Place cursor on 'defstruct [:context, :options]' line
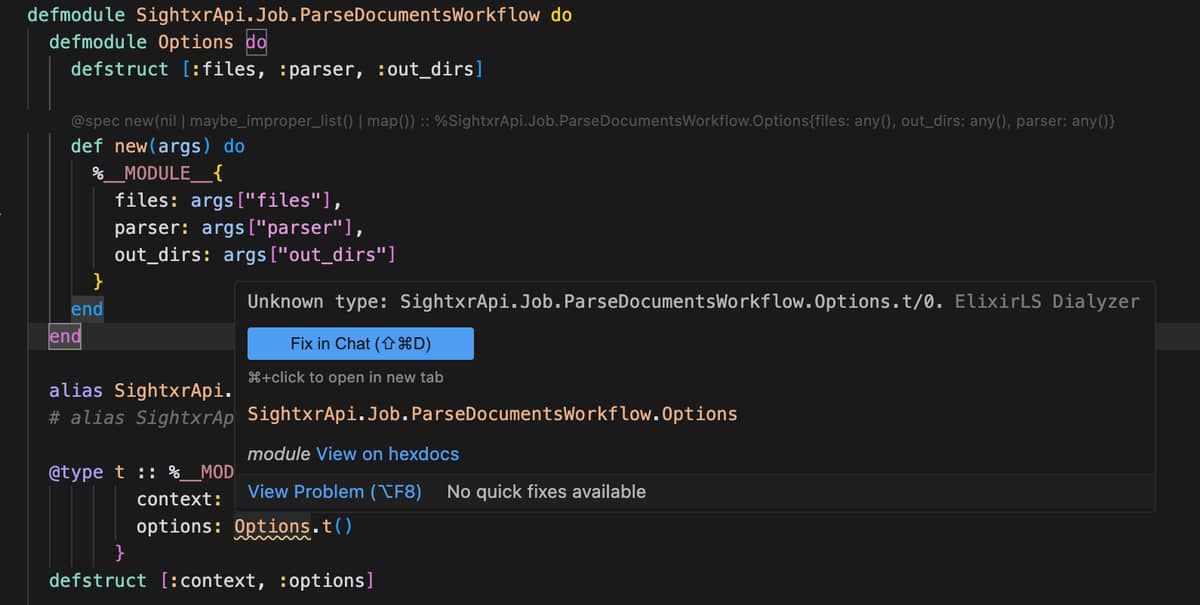Image resolution: width=1200 pixels, height=605 pixels. click(x=212, y=581)
